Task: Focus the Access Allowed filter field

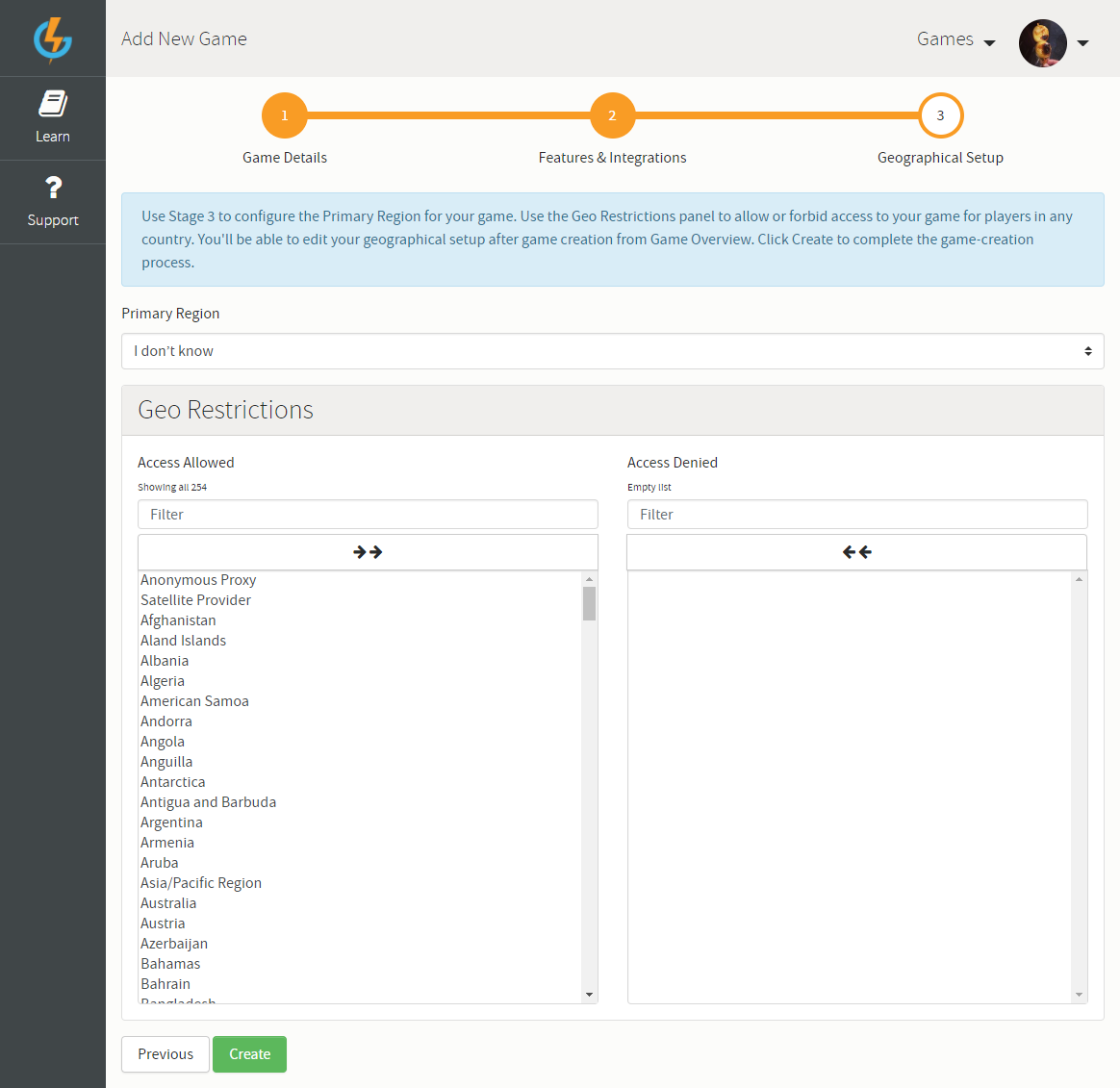Action: [x=368, y=515]
